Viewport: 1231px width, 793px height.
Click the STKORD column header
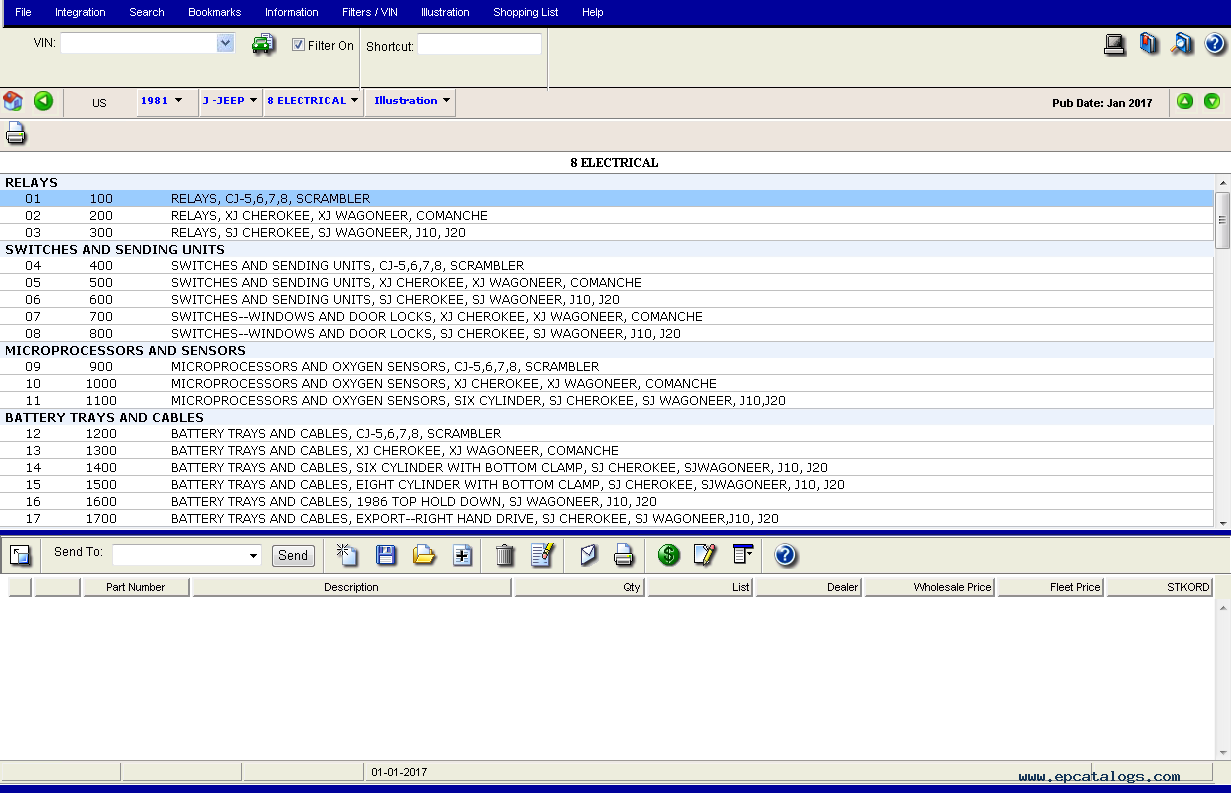1159,587
